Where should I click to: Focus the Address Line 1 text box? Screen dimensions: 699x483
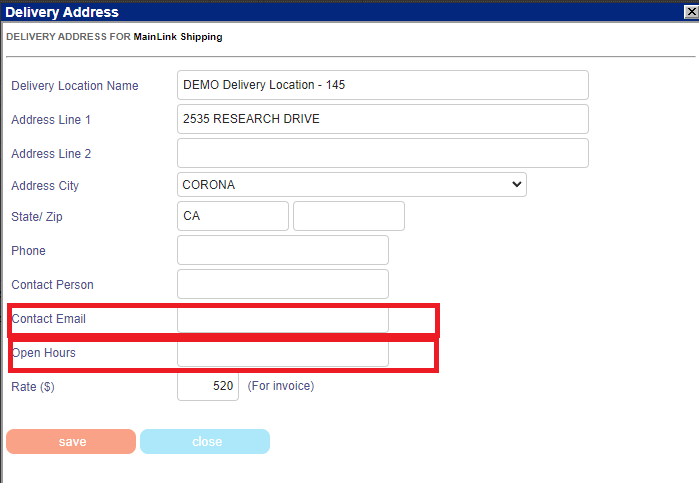382,119
